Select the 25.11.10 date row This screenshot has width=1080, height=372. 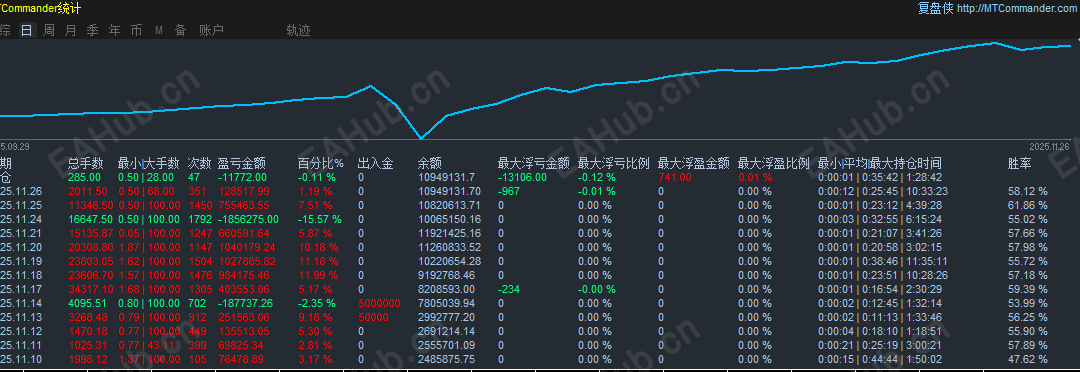coord(540,359)
